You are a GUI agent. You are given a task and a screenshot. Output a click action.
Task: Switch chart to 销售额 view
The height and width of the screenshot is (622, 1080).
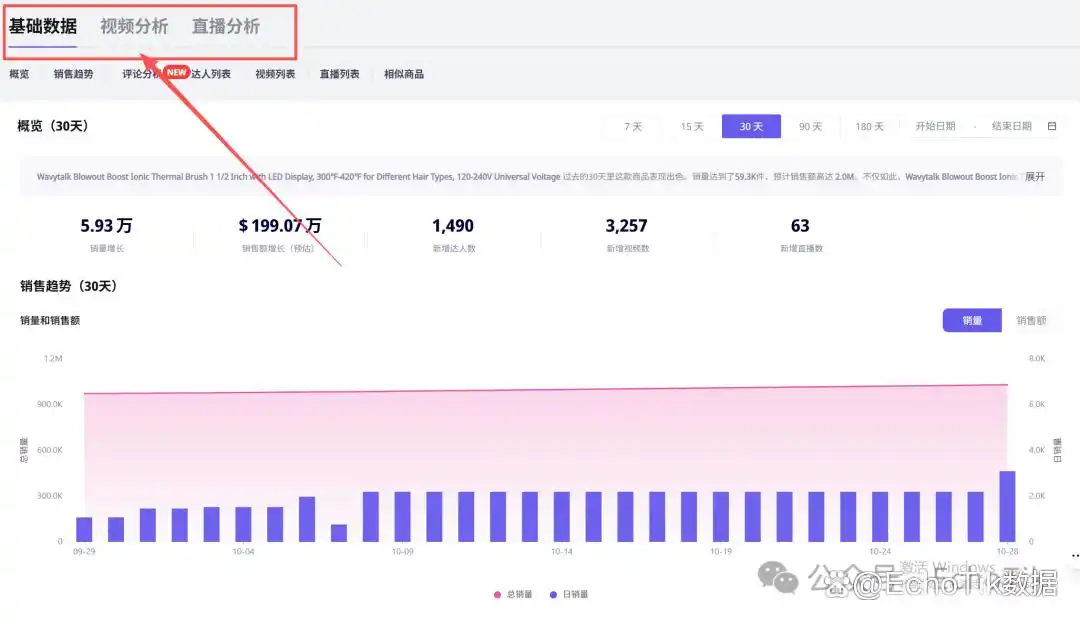point(1030,321)
